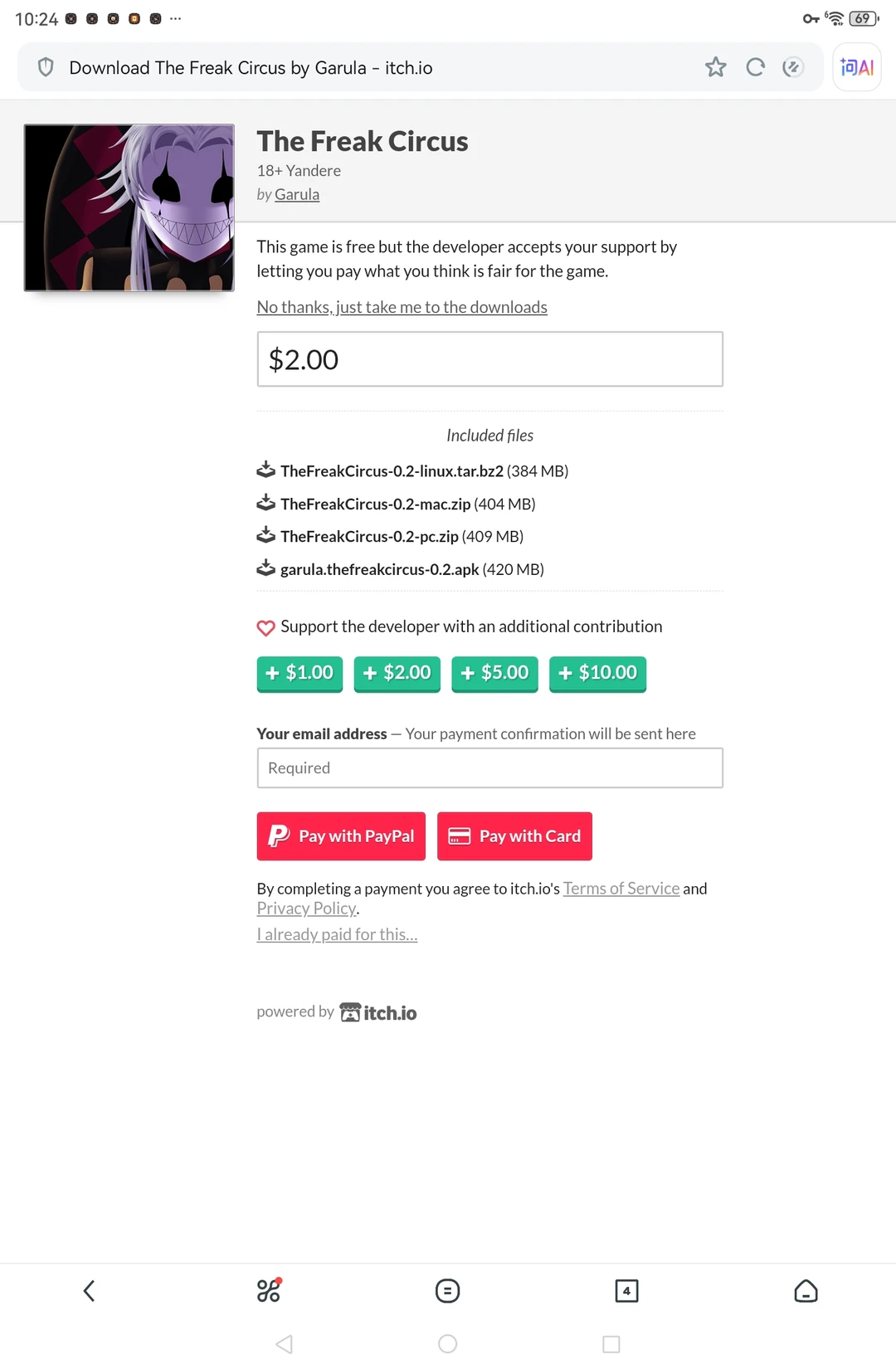Tap the shield security icon in address bar
The width and height of the screenshot is (896, 1369).
coord(46,67)
